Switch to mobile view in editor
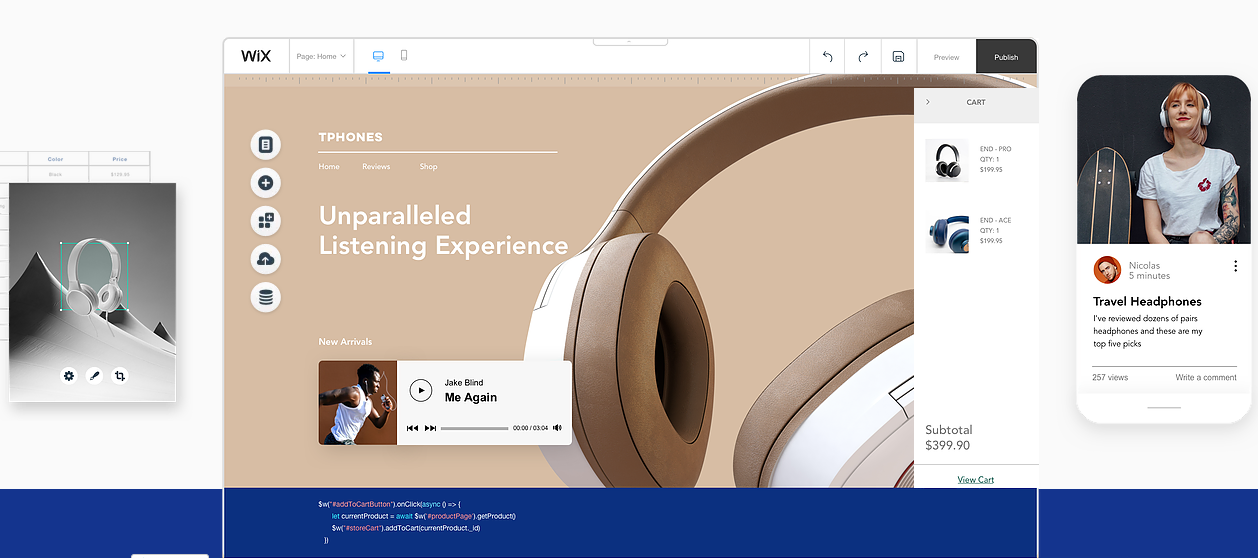Image resolution: width=1258 pixels, height=558 pixels. (404, 56)
